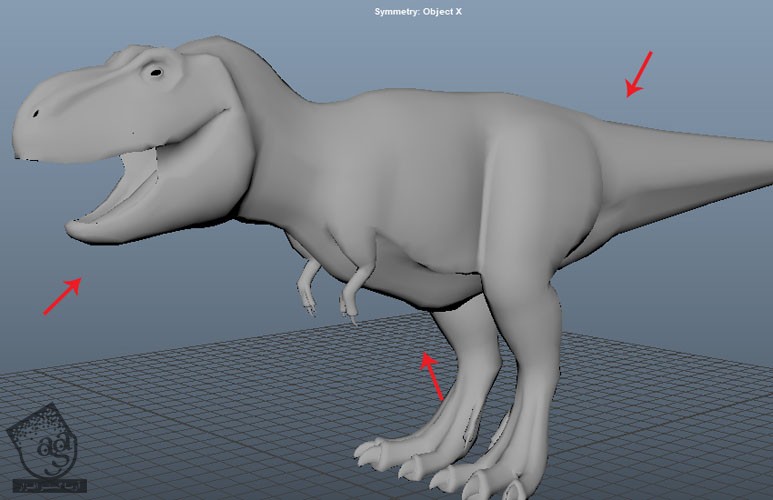The width and height of the screenshot is (773, 500).
Task: Click the red arrow below the jaw
Action: coord(61,297)
